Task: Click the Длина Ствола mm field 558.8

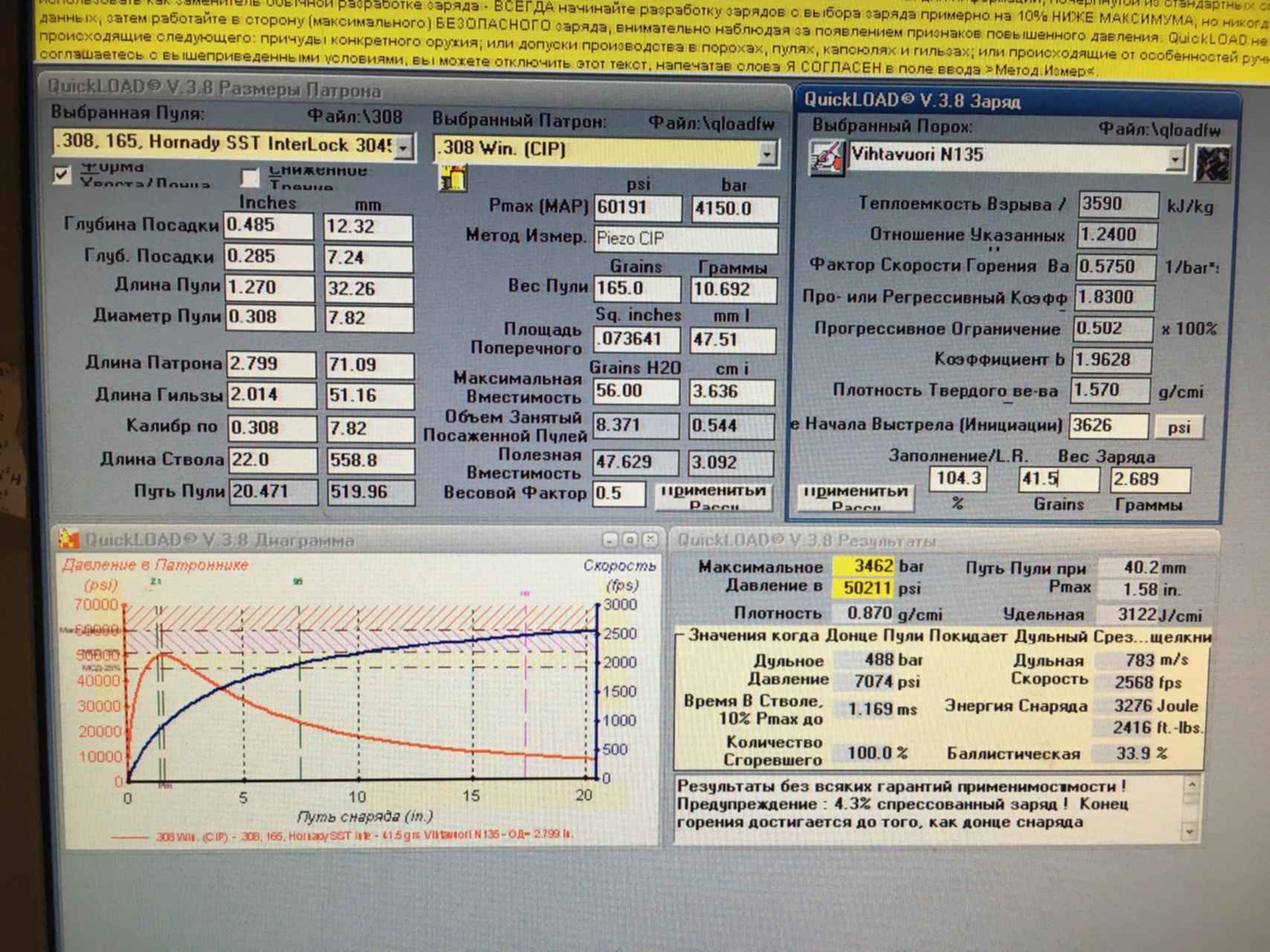Action: point(371,461)
